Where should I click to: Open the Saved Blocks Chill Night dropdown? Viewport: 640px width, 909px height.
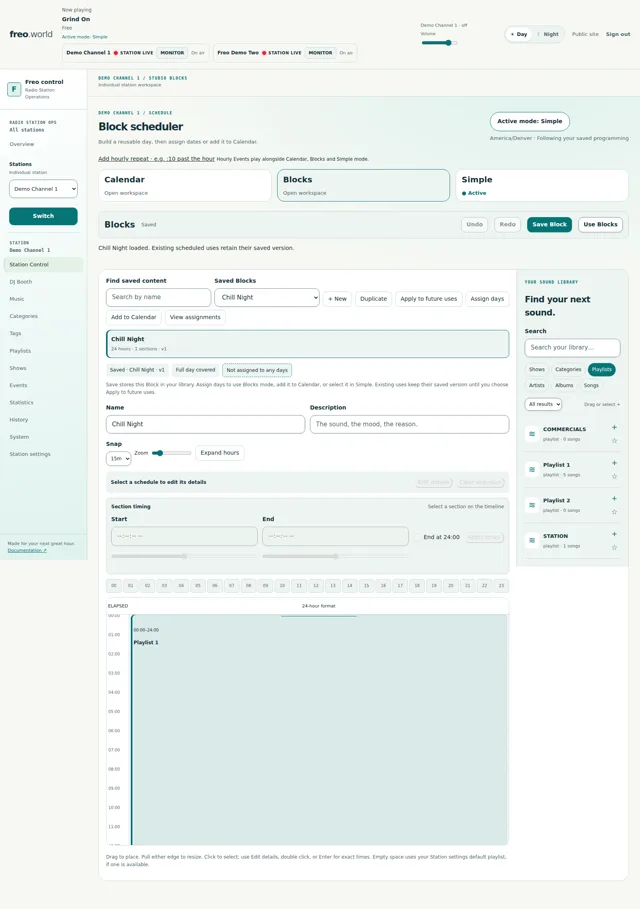(x=267, y=297)
